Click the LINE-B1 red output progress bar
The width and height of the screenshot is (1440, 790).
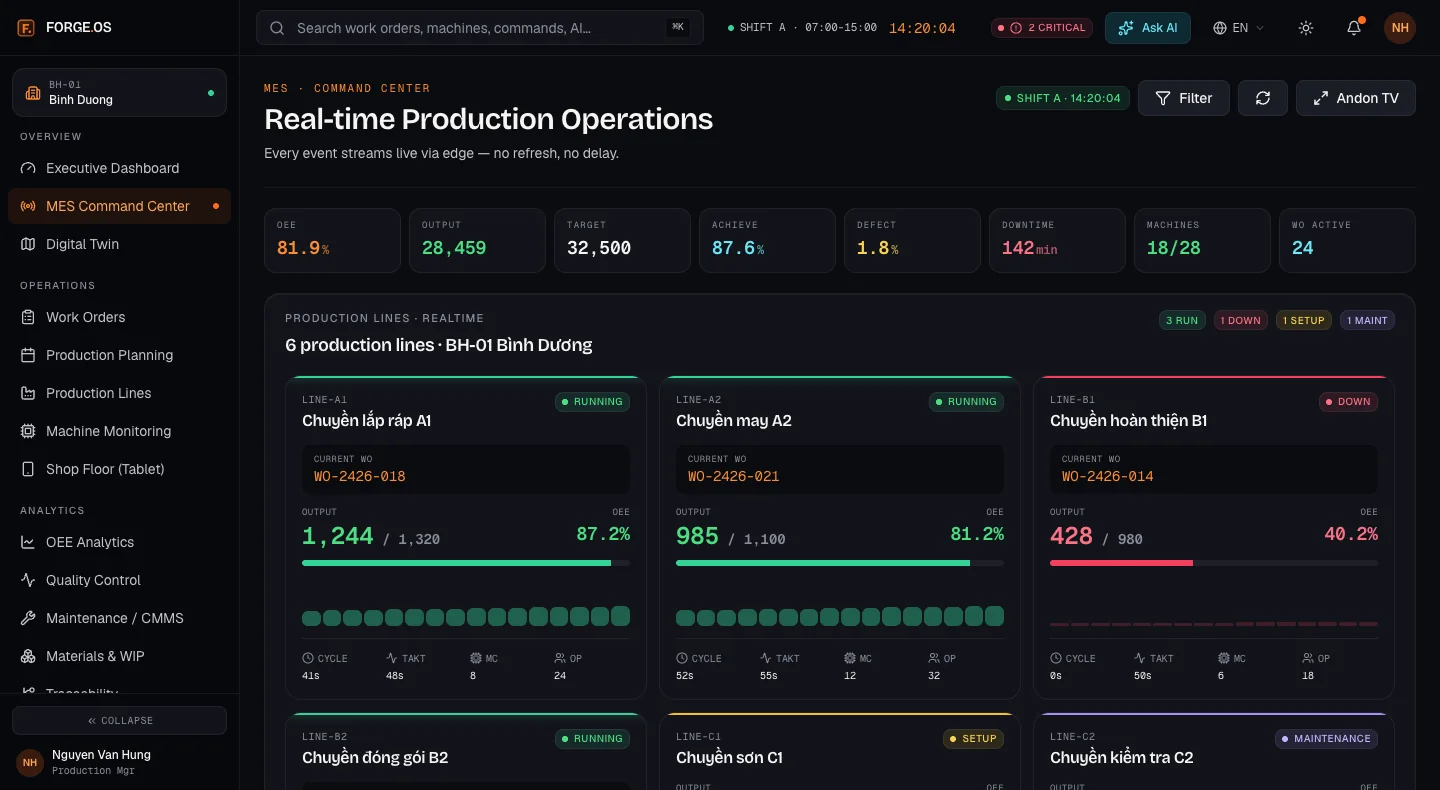pos(1214,563)
